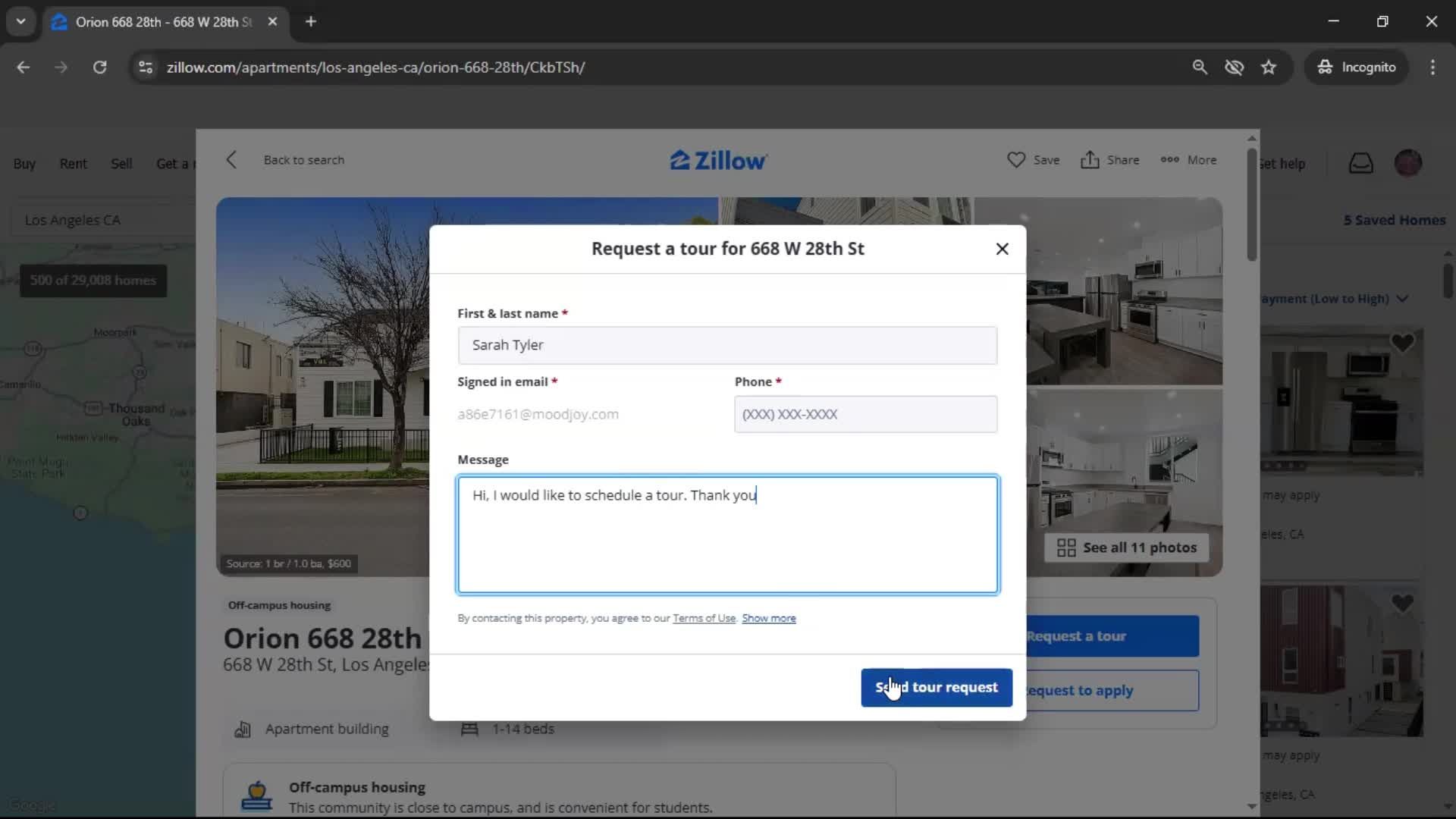
Task: Open Chrome three-dot menu
Action: coord(1432,67)
